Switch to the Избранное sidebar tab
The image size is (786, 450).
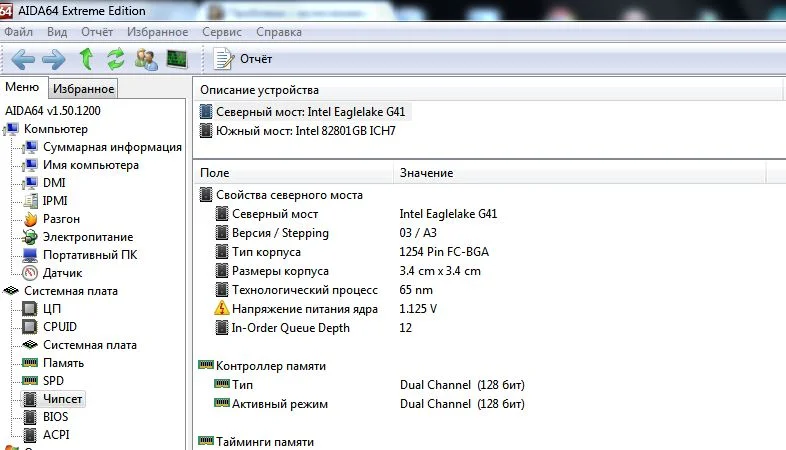click(84, 89)
